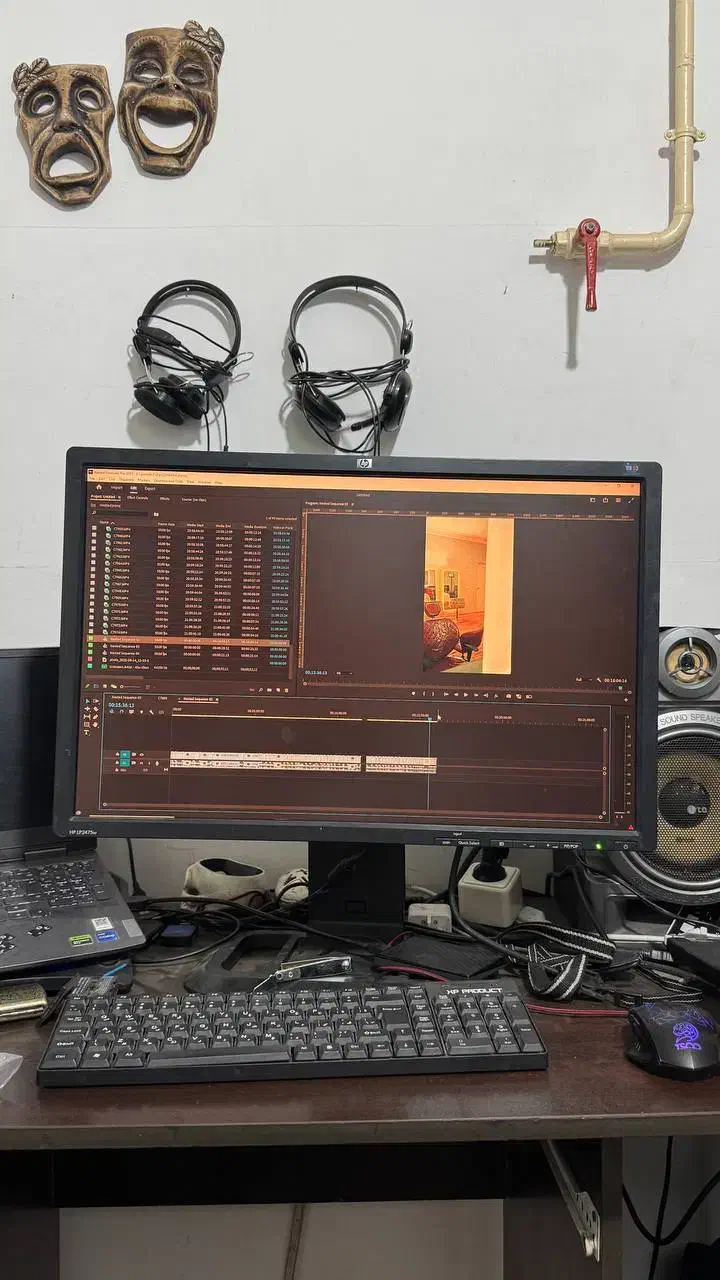Viewport: 720px width, 1280px height.
Task: Switch to the Export tab
Action: (150, 488)
